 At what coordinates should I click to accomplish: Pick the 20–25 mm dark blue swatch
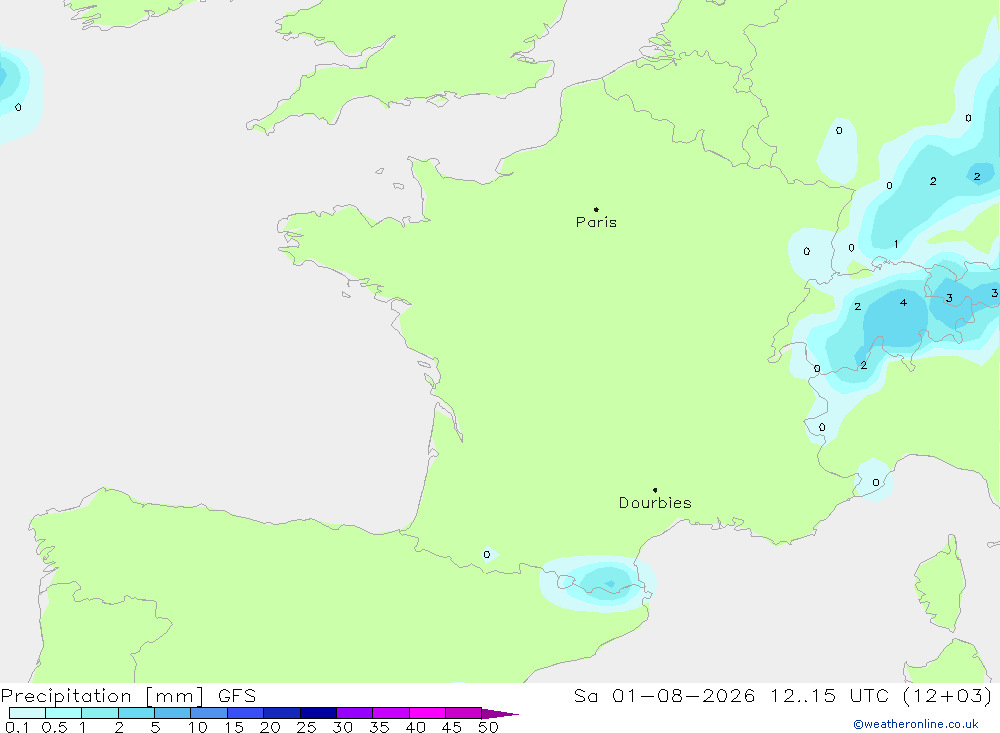click(282, 713)
